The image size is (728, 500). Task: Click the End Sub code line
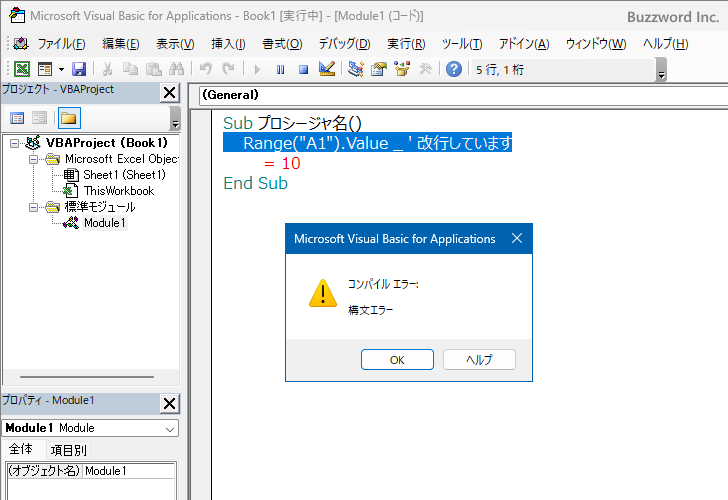(256, 183)
